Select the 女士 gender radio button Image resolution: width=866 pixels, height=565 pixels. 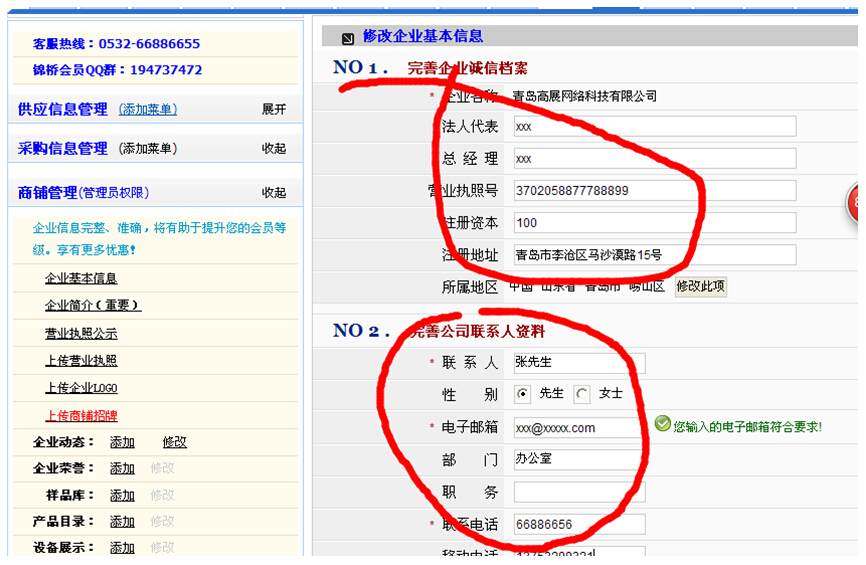point(583,394)
